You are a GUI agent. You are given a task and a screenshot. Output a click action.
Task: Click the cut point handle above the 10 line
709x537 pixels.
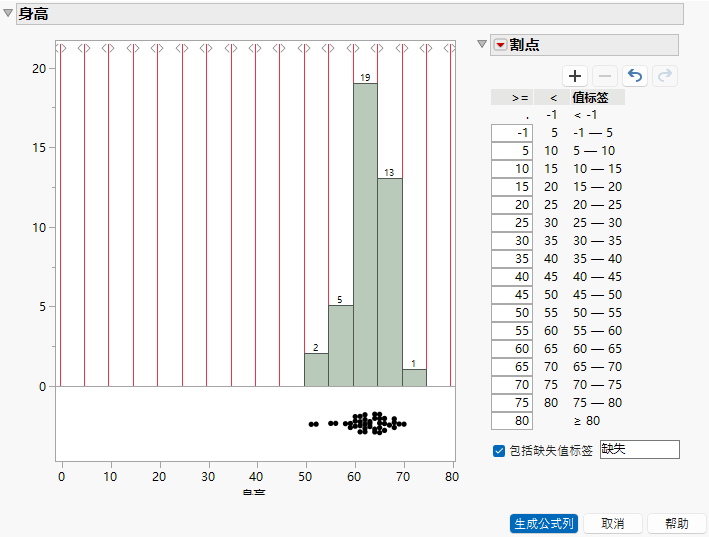(x=109, y=48)
